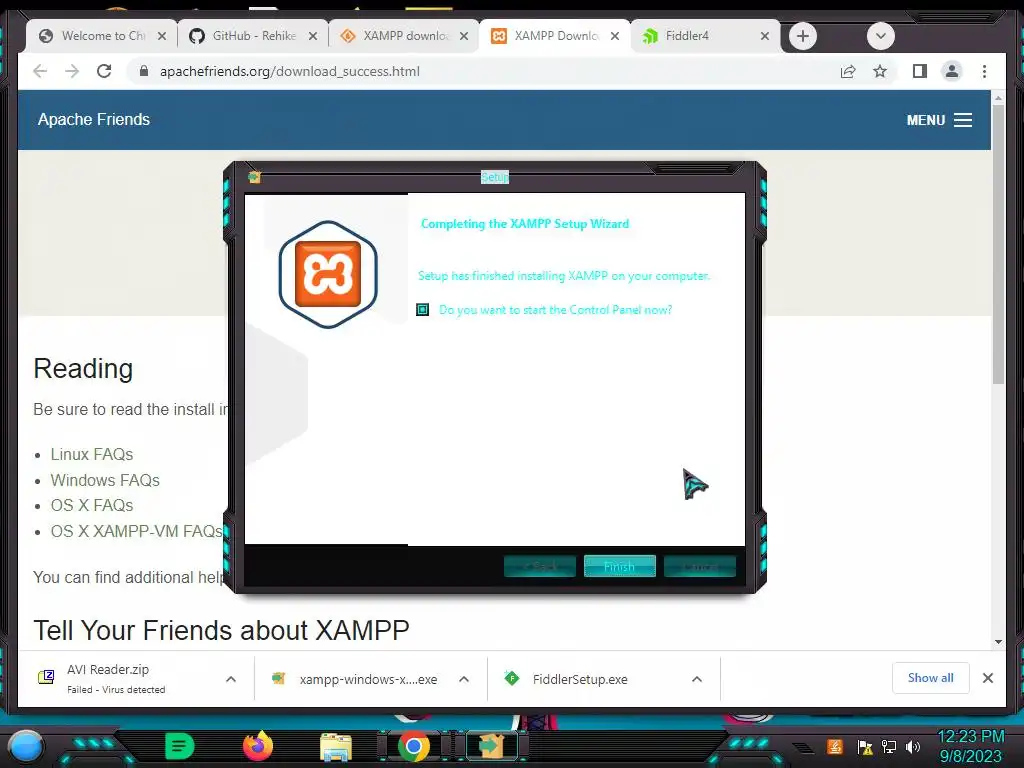
Task: Open the OS X FAQs link
Action: tap(92, 505)
